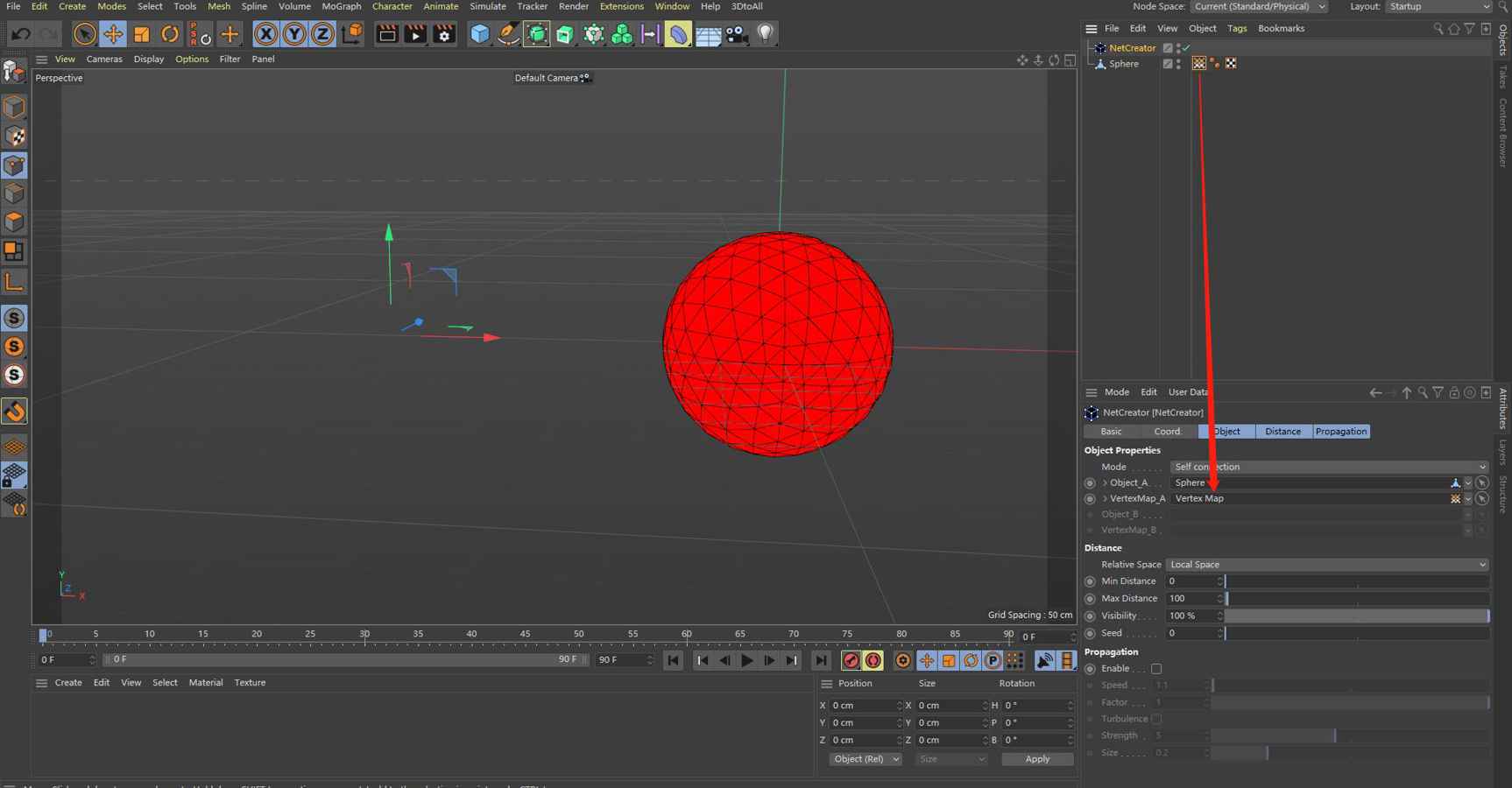Add a floor or environment object
Image resolution: width=1512 pixels, height=788 pixels.
pyautogui.click(x=708, y=34)
